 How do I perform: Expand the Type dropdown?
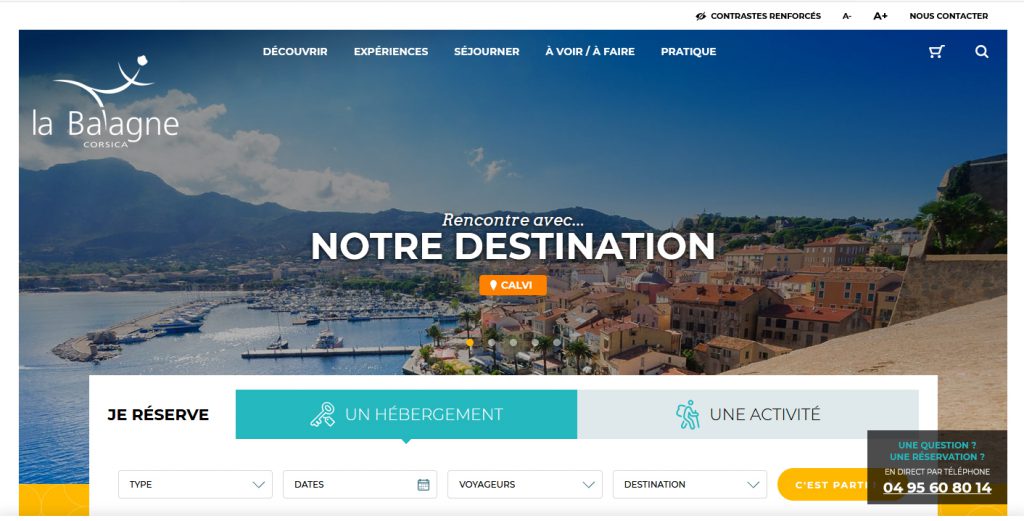click(195, 484)
